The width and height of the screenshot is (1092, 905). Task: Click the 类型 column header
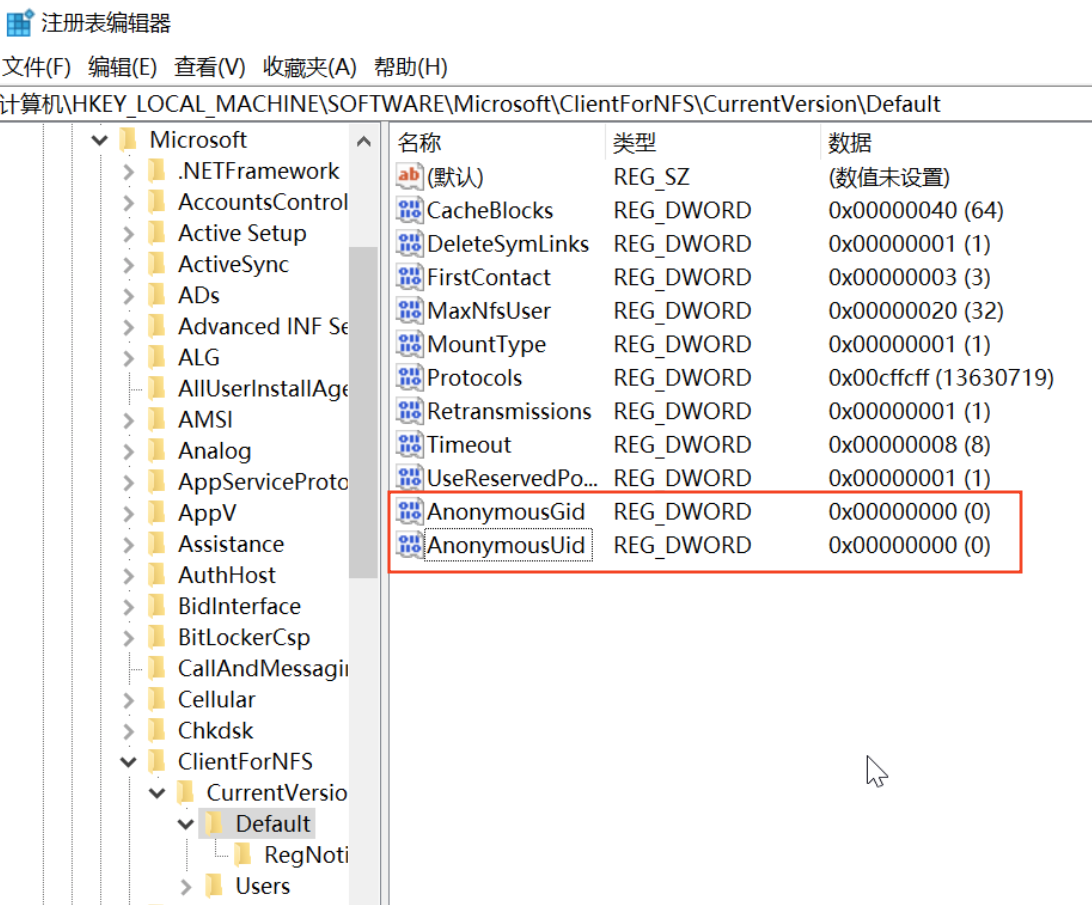634,143
